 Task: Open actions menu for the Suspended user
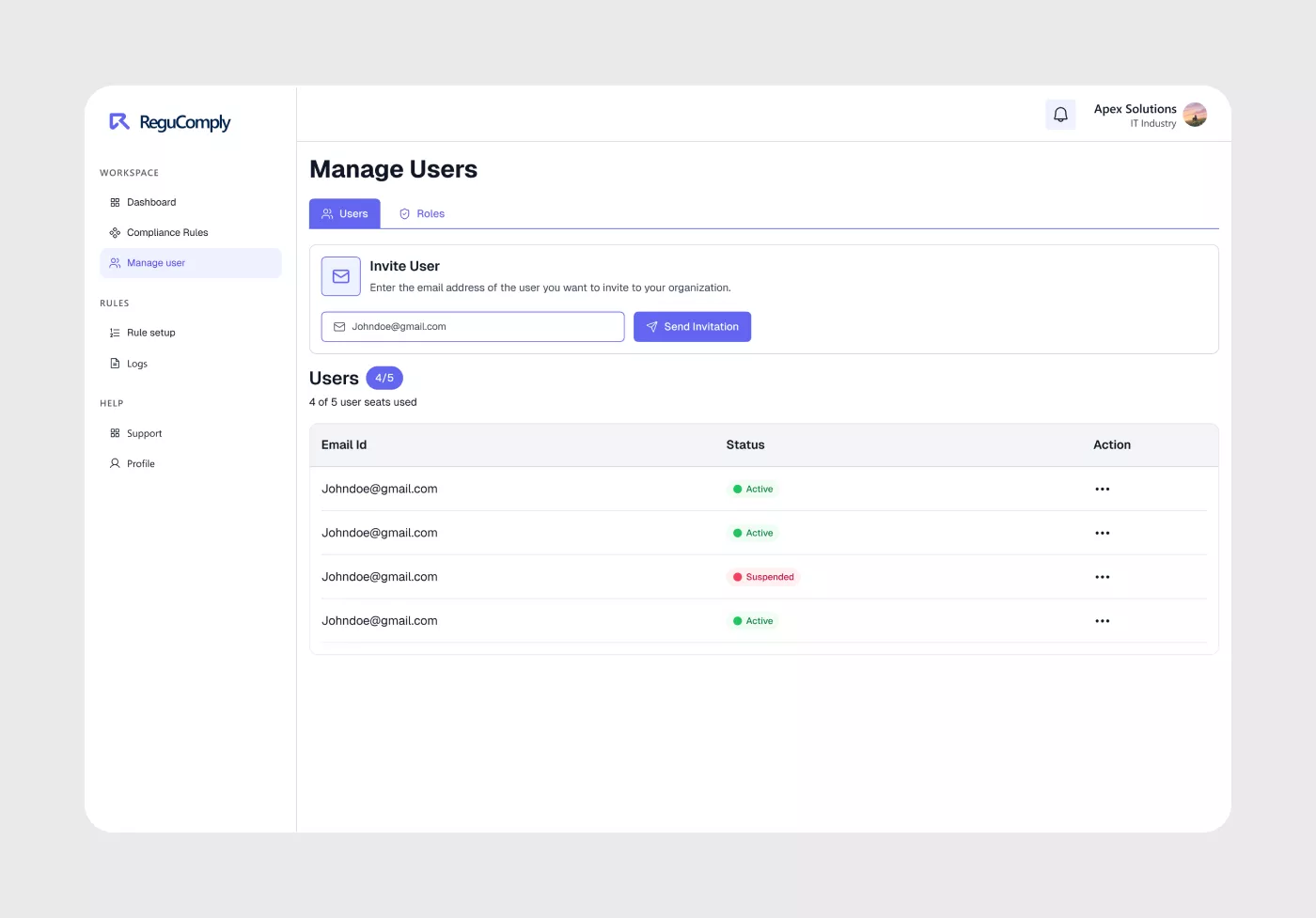point(1103,577)
